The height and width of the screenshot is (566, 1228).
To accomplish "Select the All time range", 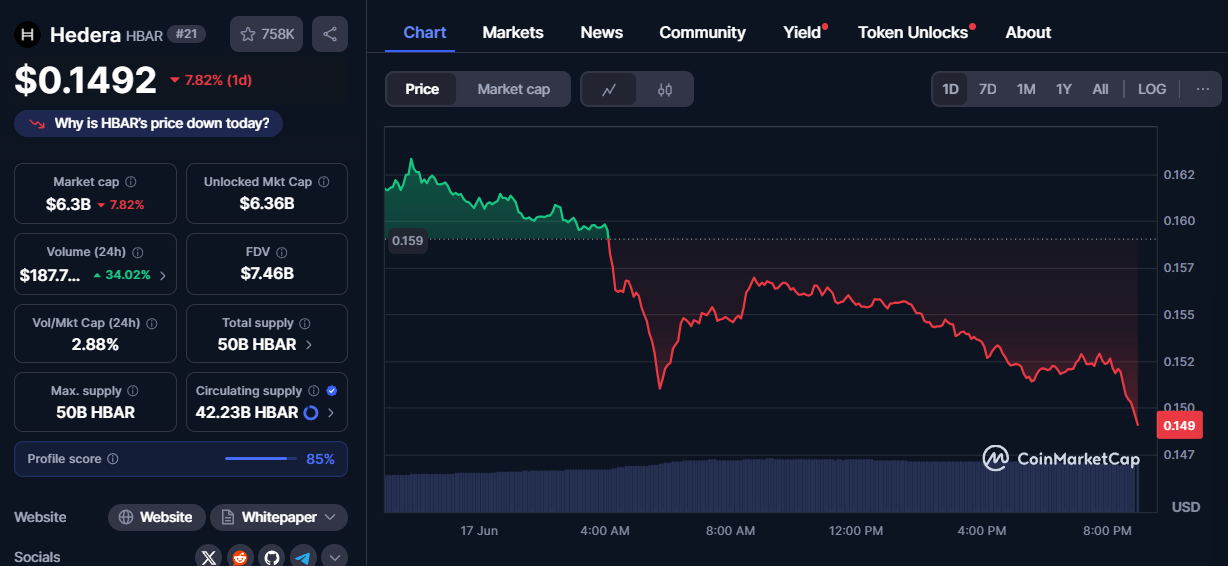I will point(1100,89).
